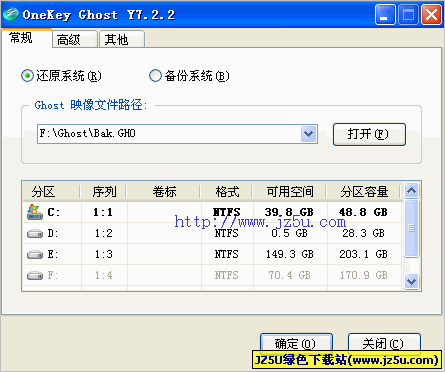Image resolution: width=445 pixels, height=372 pixels.
Task: Open the Ghost image path dropdown arrow
Action: (x=309, y=134)
